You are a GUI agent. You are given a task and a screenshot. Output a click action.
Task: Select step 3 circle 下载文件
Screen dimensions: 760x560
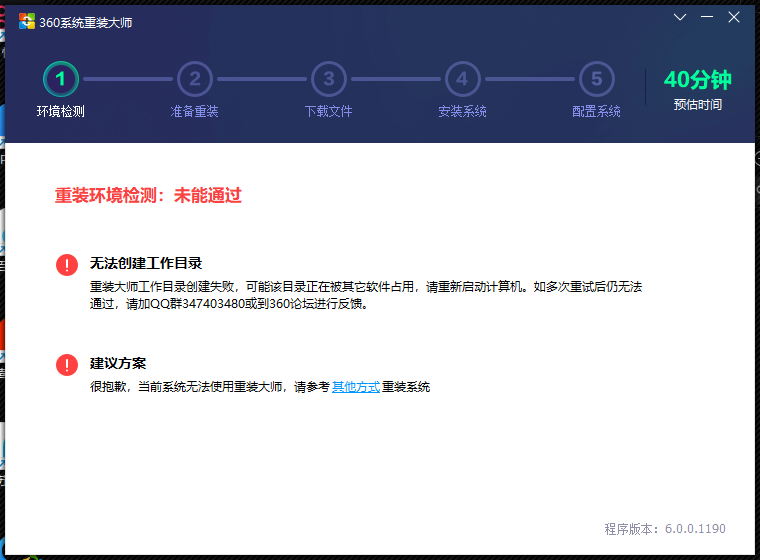(x=329, y=79)
